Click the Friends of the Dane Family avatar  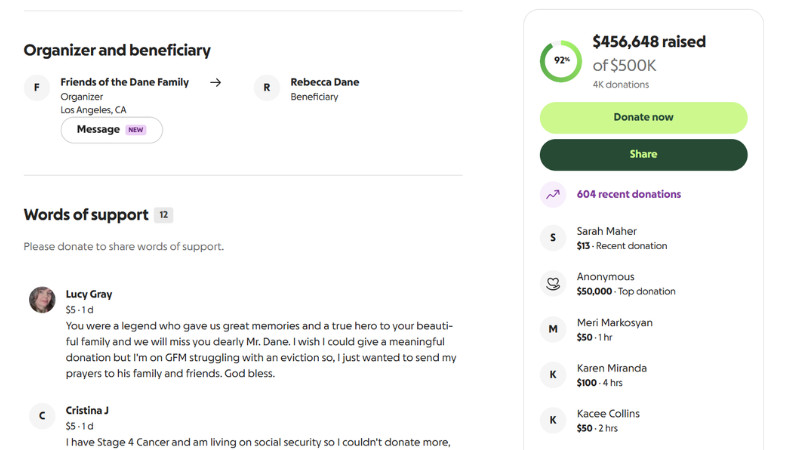pos(37,88)
